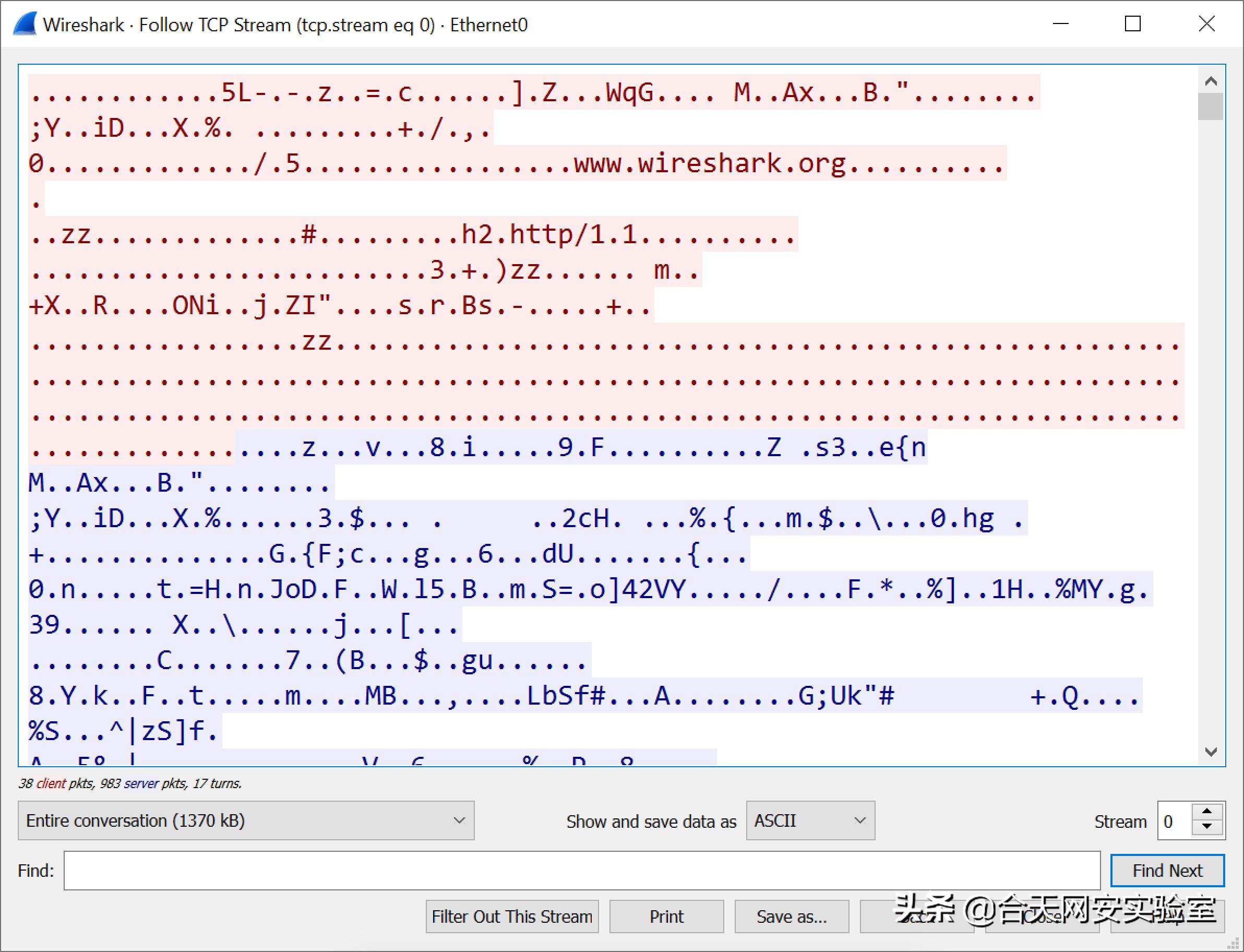Open the Entire conversation dropdown
Screen dimensions: 1244x952
point(245,820)
